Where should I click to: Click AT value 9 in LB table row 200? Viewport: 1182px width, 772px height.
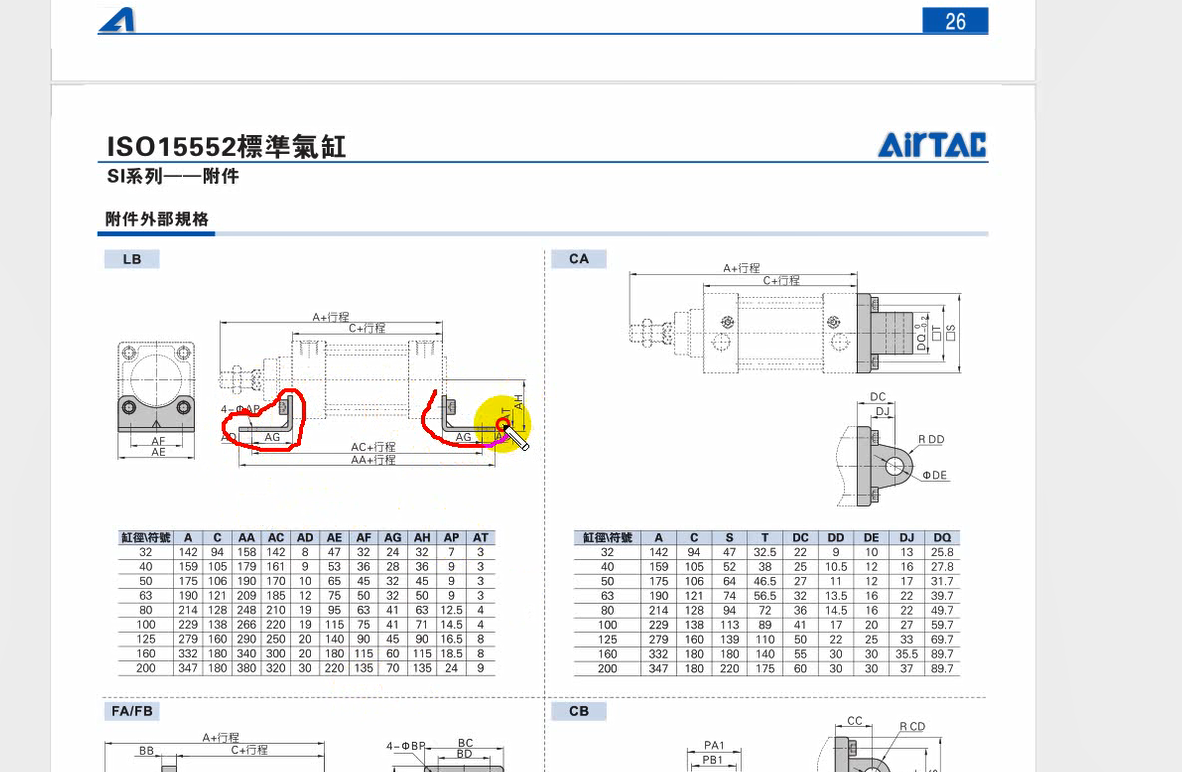[x=480, y=668]
